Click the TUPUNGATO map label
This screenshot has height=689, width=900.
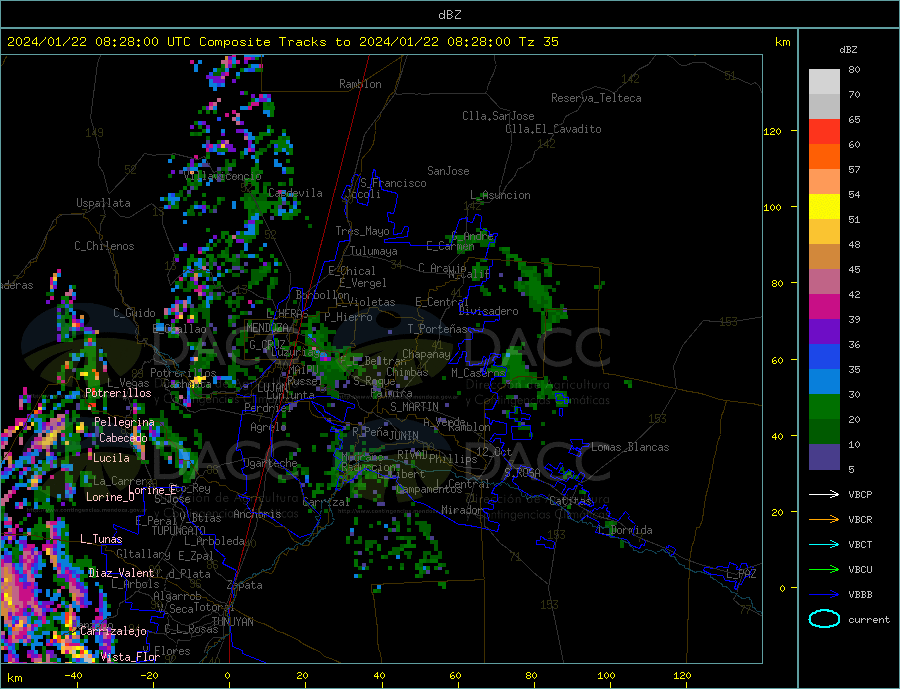pyautogui.click(x=178, y=531)
